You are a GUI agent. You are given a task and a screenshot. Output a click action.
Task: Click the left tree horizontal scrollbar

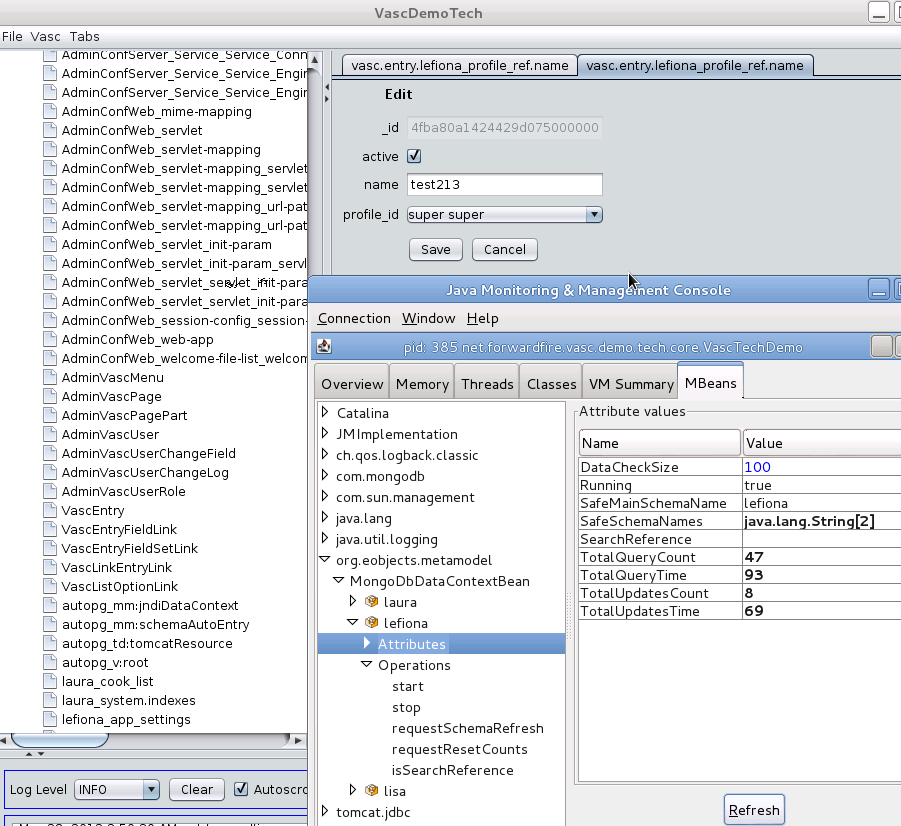pos(150,740)
